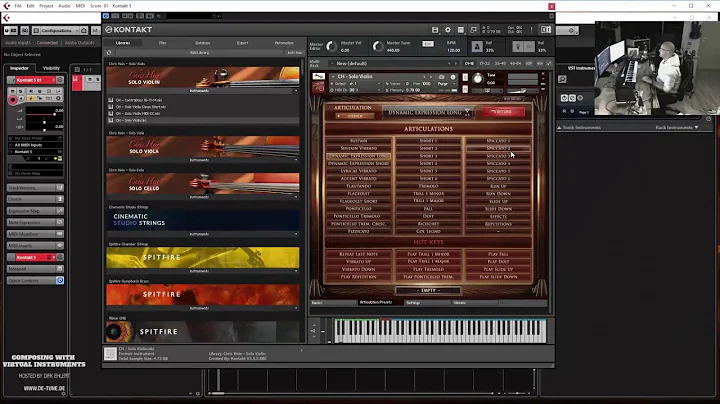The height and width of the screenshot is (404, 720).
Task: Select the Tremolo articulation
Action: (428, 186)
